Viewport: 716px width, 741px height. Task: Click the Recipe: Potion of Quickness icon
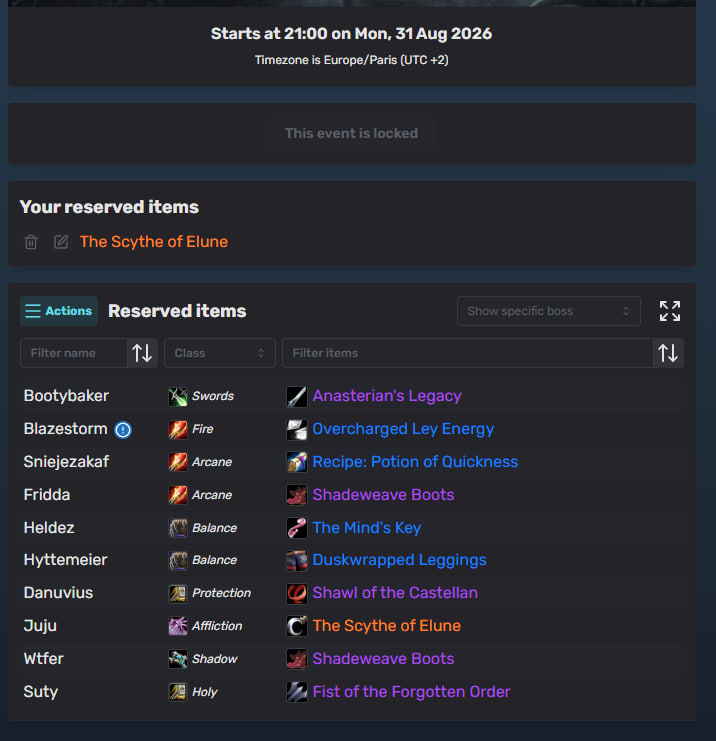[x=297, y=462]
